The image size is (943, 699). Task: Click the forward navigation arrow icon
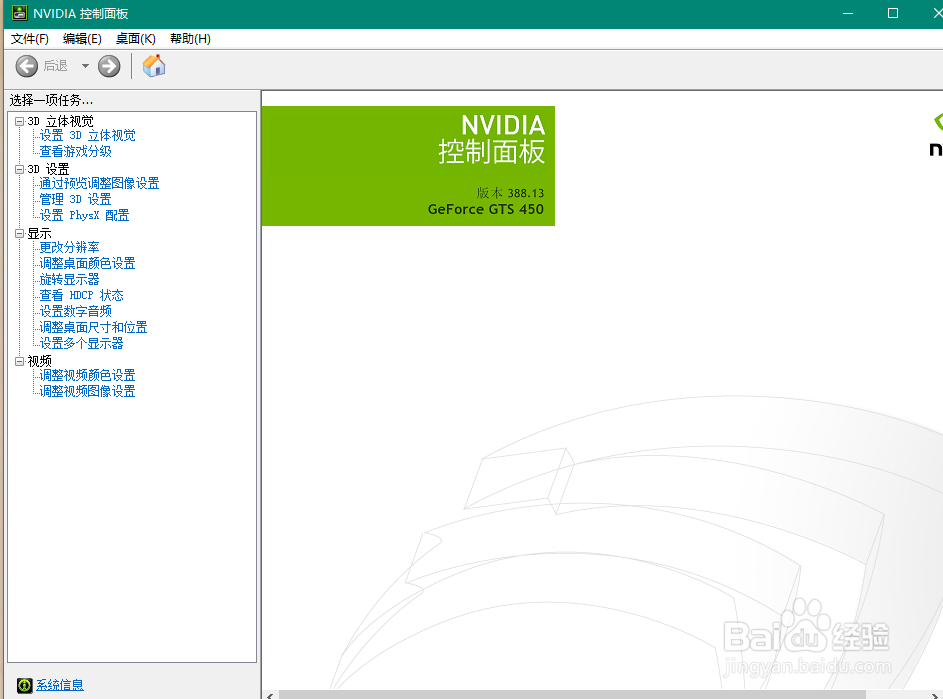pyautogui.click(x=107, y=66)
